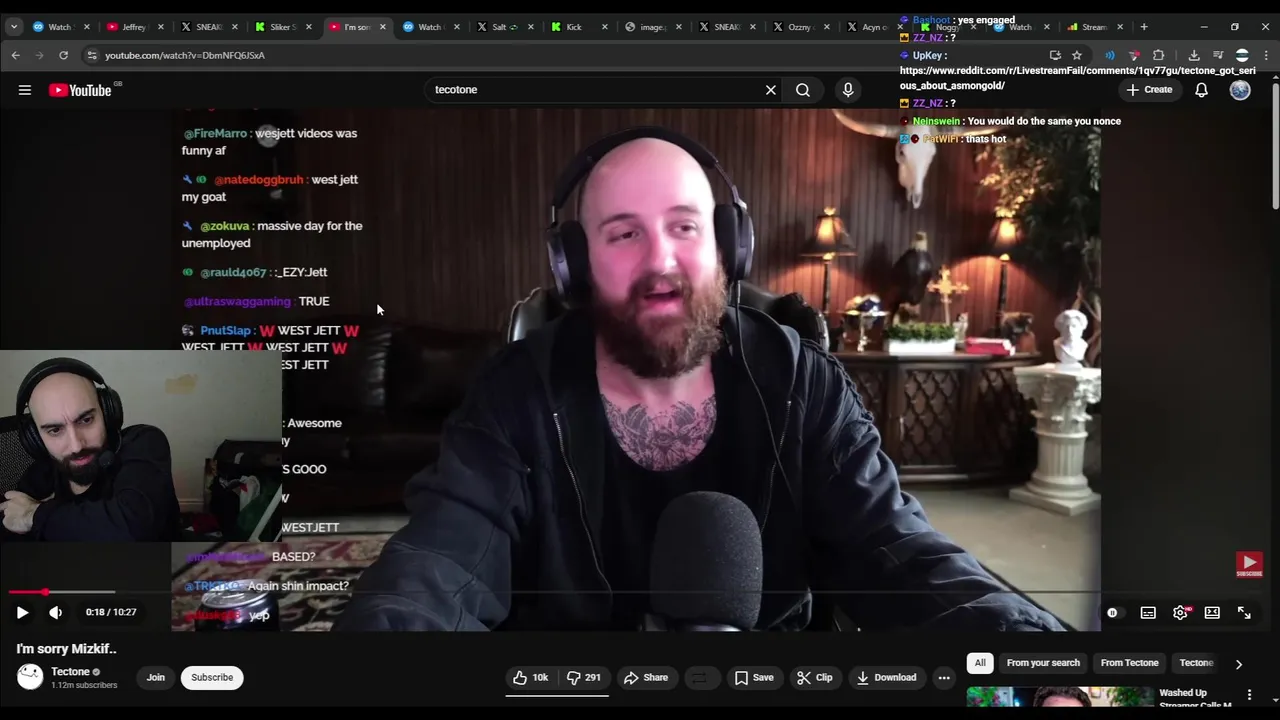Select the From your search chip
The width and height of the screenshot is (1280, 720).
(x=1043, y=663)
